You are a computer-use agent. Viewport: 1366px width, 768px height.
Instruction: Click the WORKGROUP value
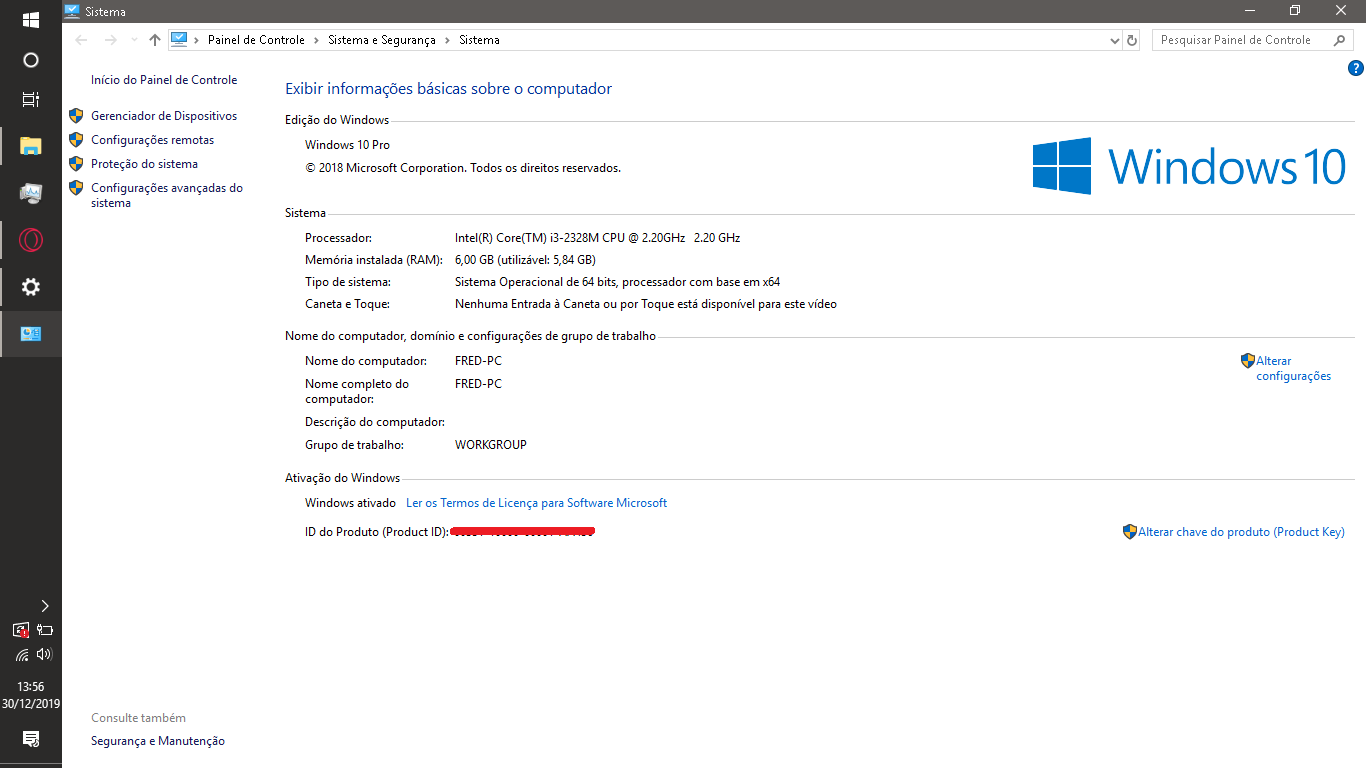(490, 445)
